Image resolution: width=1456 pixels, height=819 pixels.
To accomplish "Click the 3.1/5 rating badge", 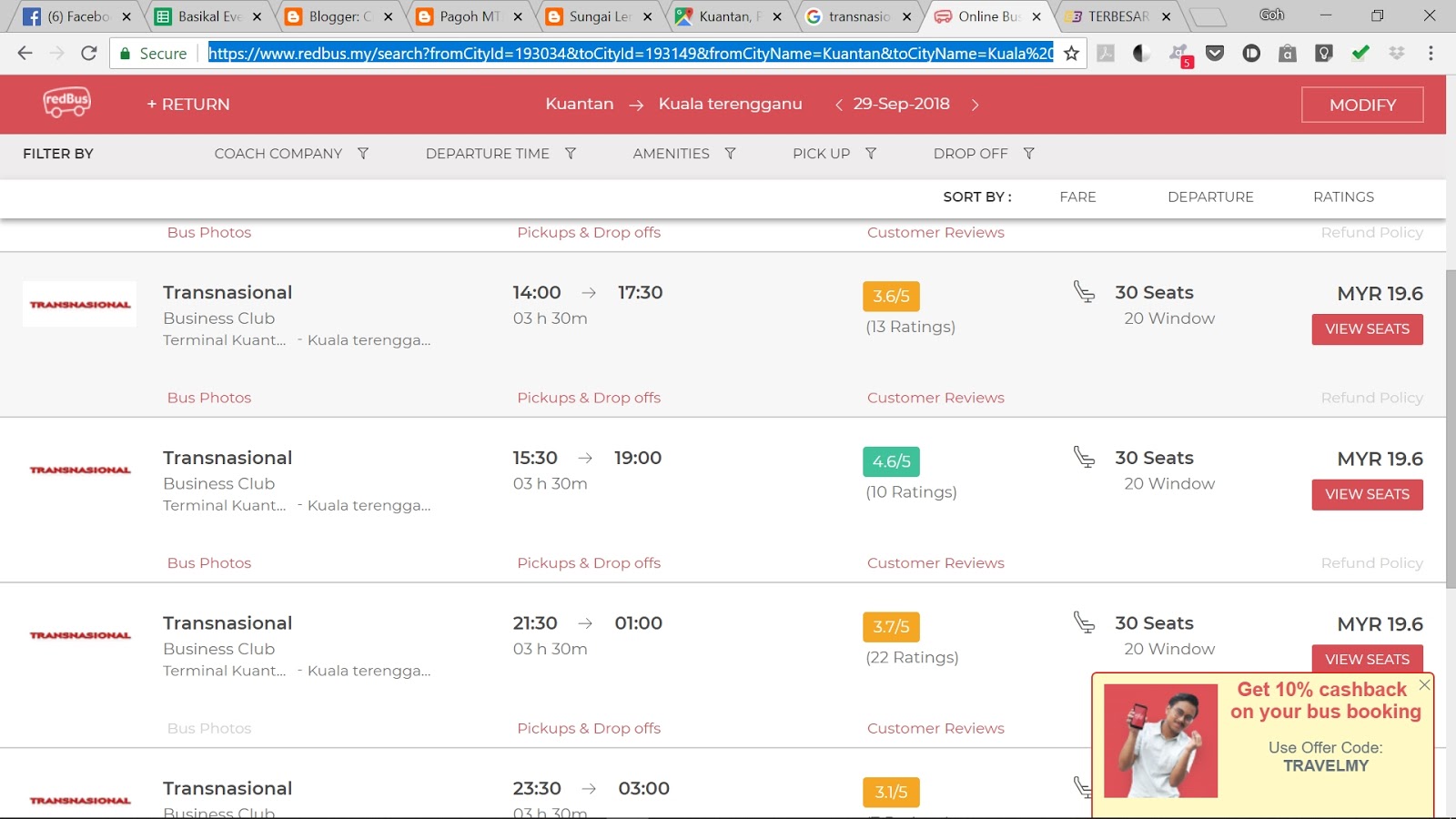I will (x=891, y=792).
